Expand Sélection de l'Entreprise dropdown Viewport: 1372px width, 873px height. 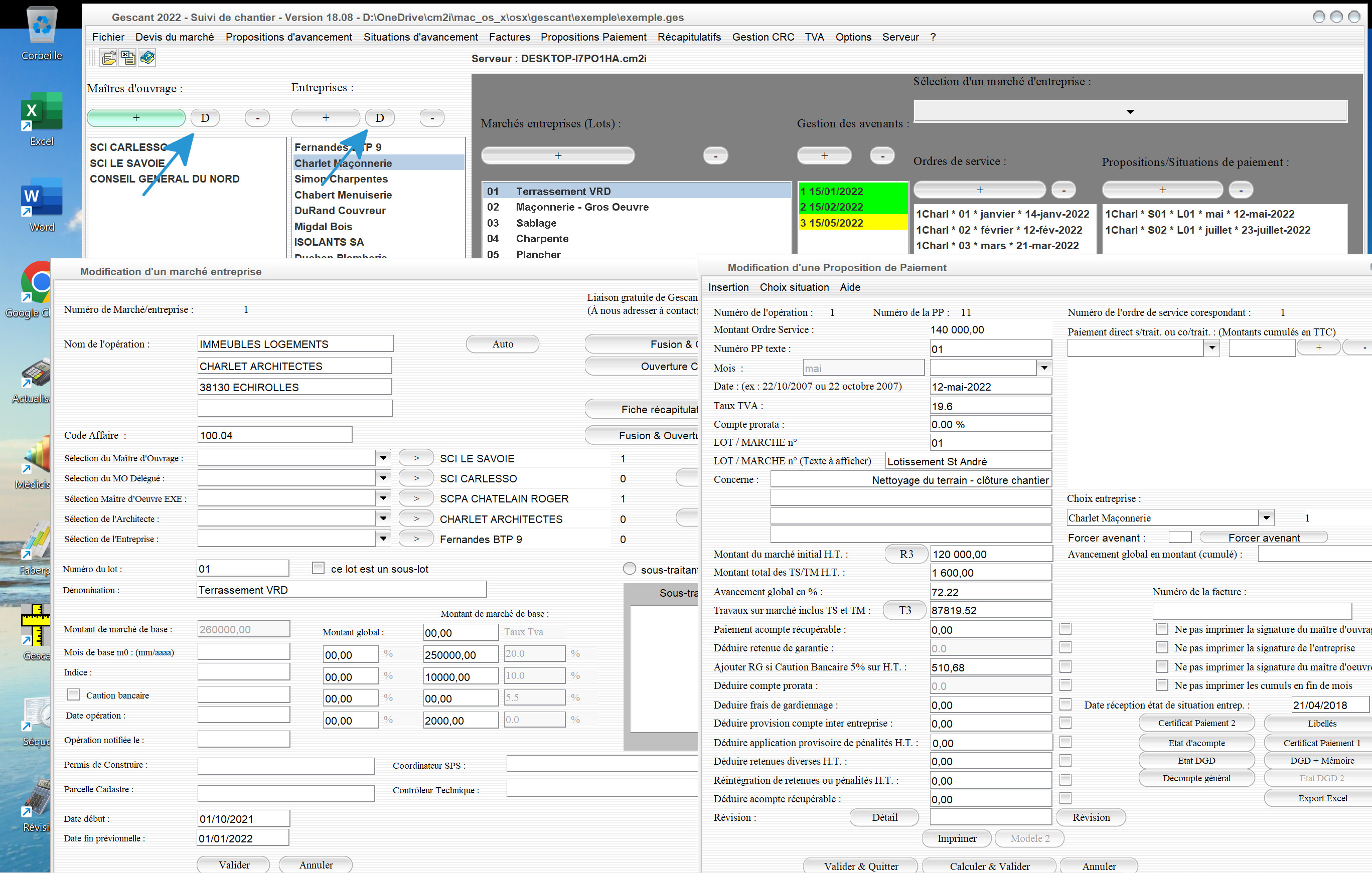383,538
